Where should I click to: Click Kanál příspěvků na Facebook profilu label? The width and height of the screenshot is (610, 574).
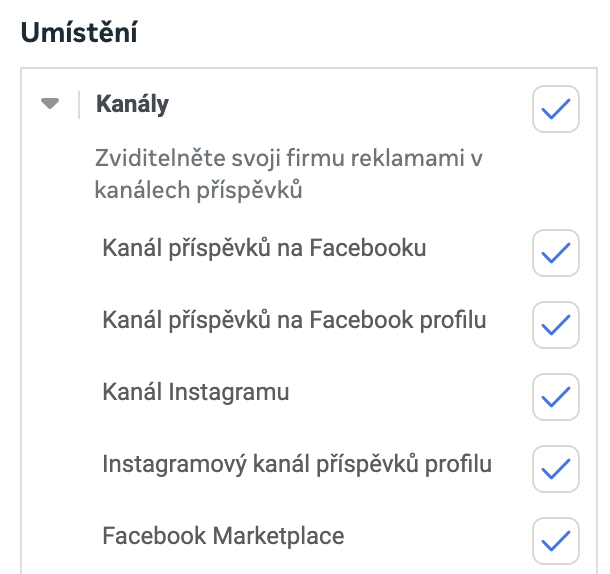pyautogui.click(x=294, y=320)
